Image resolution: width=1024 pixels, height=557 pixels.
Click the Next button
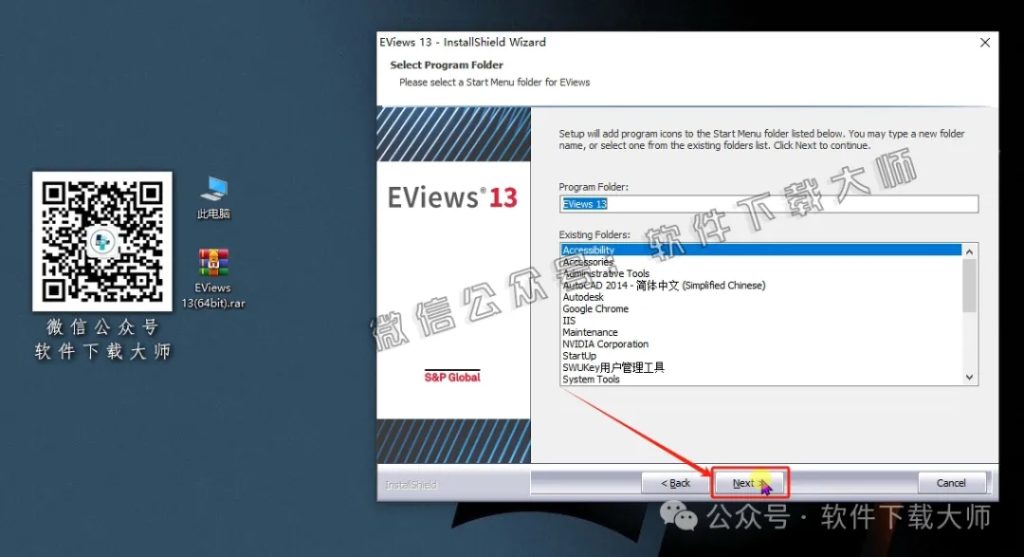coord(750,483)
